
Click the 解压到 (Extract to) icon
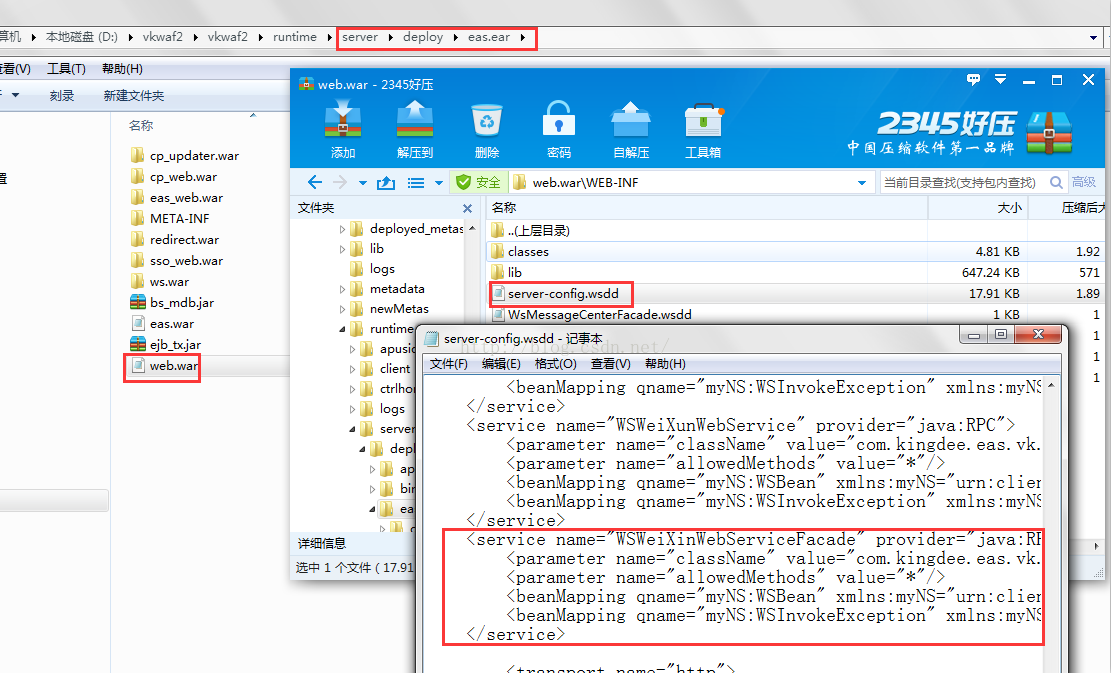(414, 128)
